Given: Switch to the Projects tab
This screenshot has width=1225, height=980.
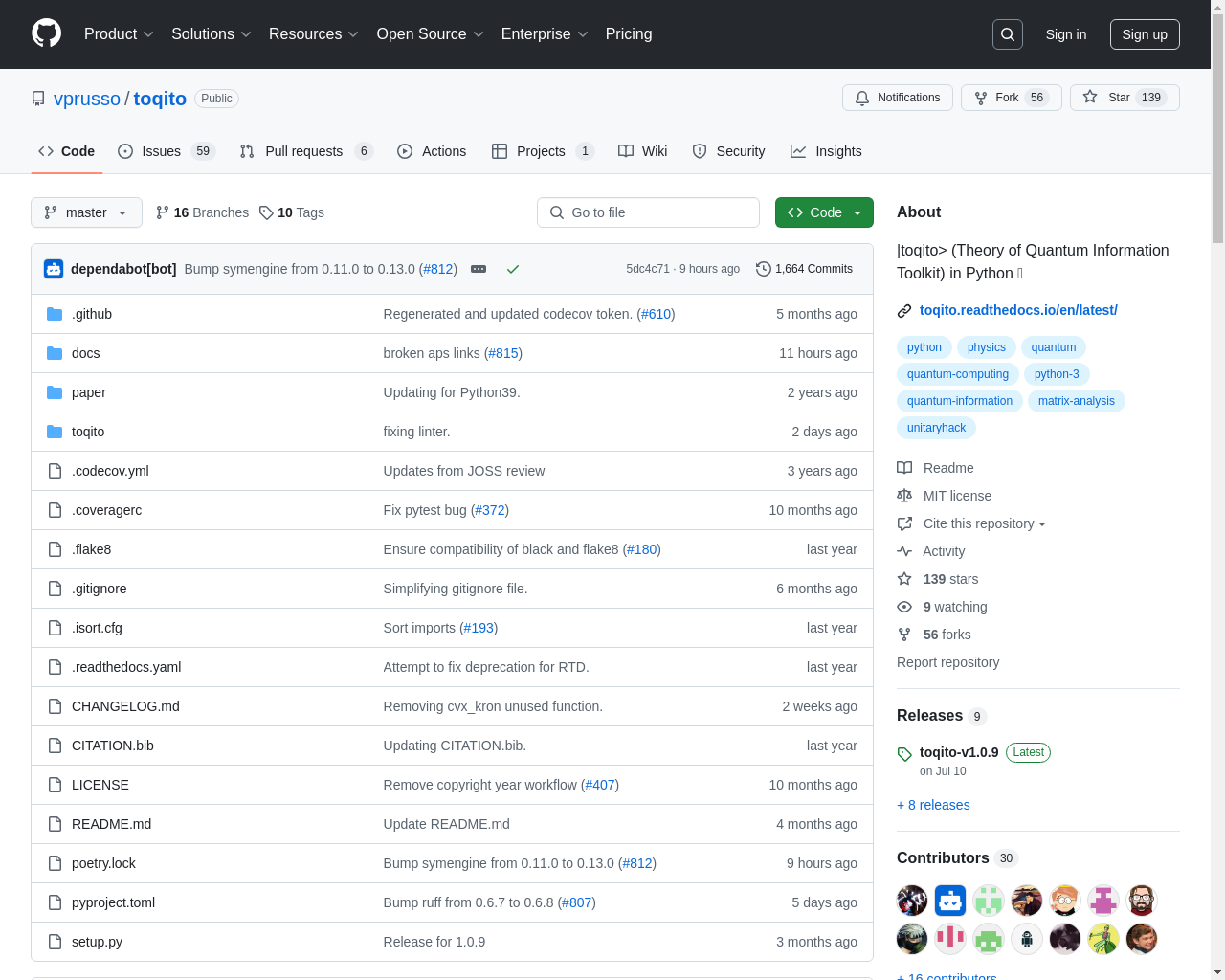Looking at the screenshot, I should [543, 151].
